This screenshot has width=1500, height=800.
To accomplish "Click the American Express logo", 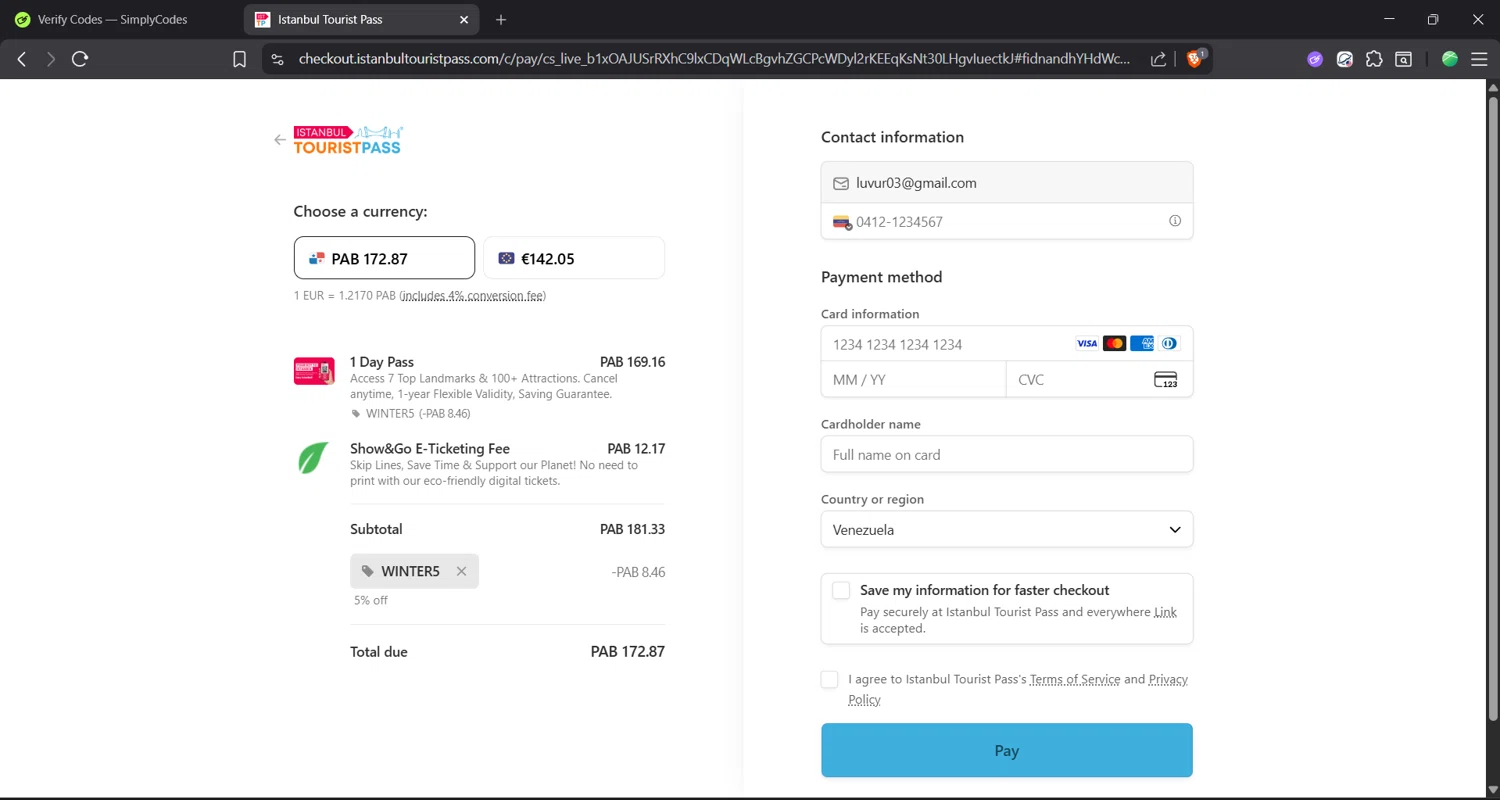I will point(1142,344).
